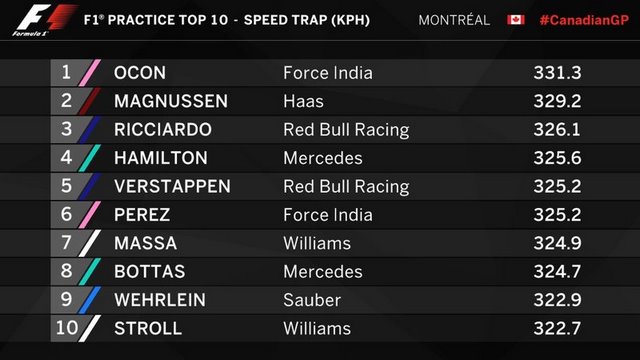Click the teal Mercedes stripe beside HAMILTON
The width and height of the screenshot is (640, 360).
pyautogui.click(x=90, y=158)
